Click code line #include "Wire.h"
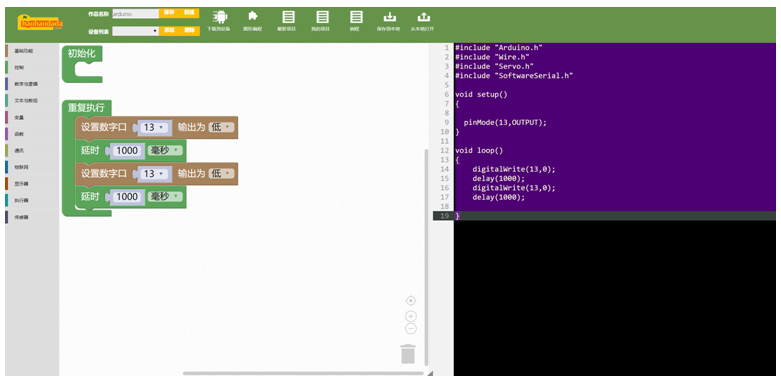The width and height of the screenshot is (781, 382). [492, 57]
